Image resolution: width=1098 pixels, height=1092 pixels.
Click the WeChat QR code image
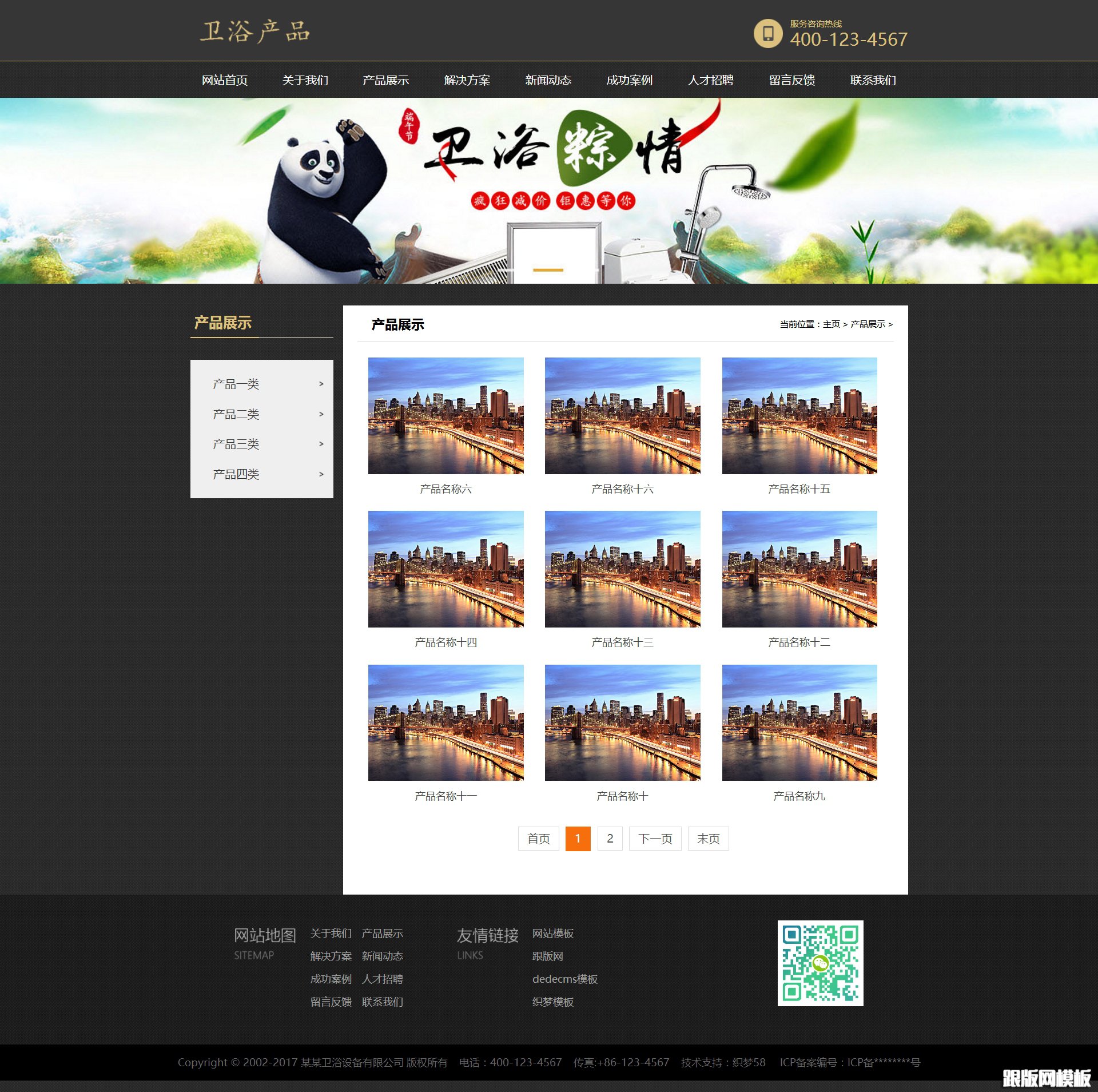coord(820,963)
